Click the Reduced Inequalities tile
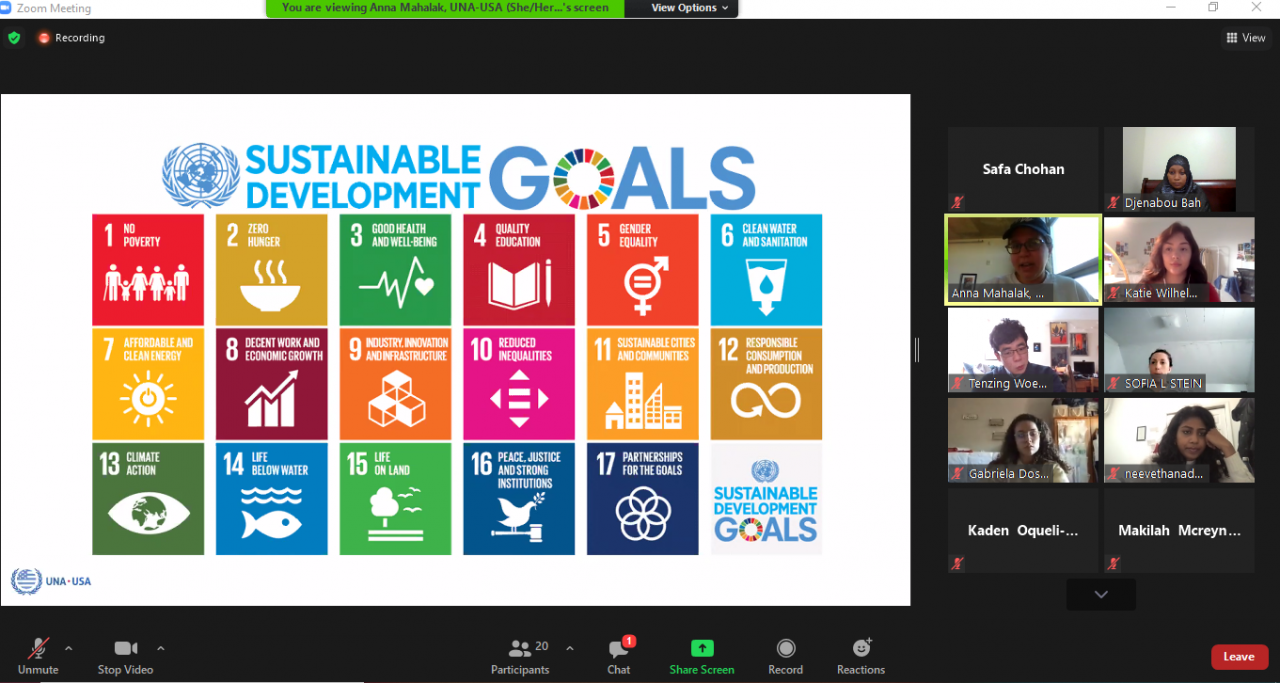 pos(519,384)
